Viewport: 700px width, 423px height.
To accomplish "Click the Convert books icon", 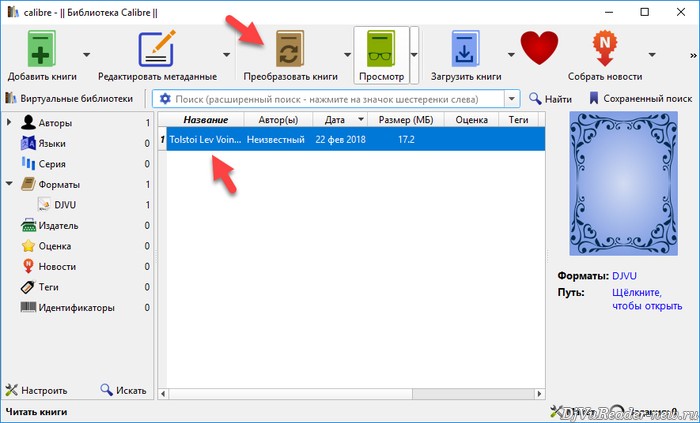I will point(290,48).
